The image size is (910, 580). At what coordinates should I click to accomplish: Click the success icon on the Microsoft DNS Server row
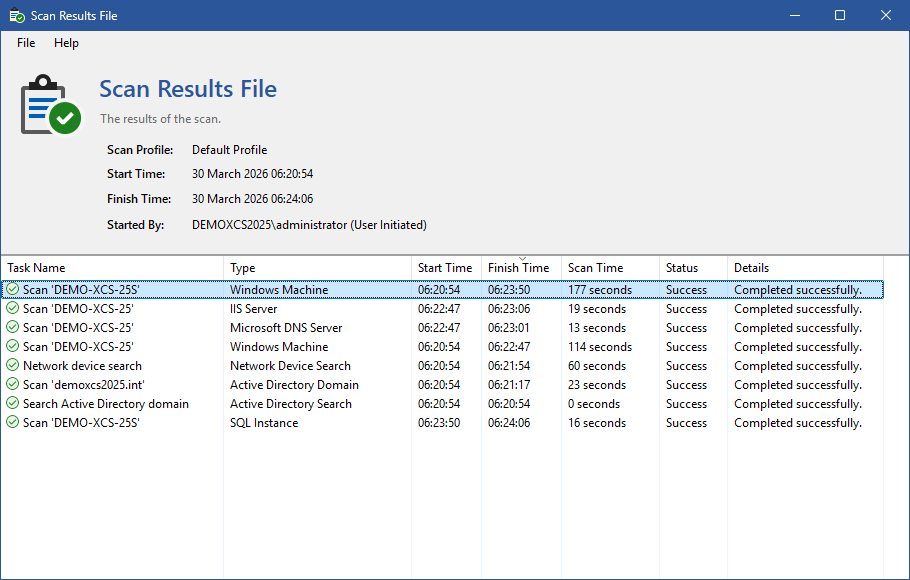click(12, 328)
